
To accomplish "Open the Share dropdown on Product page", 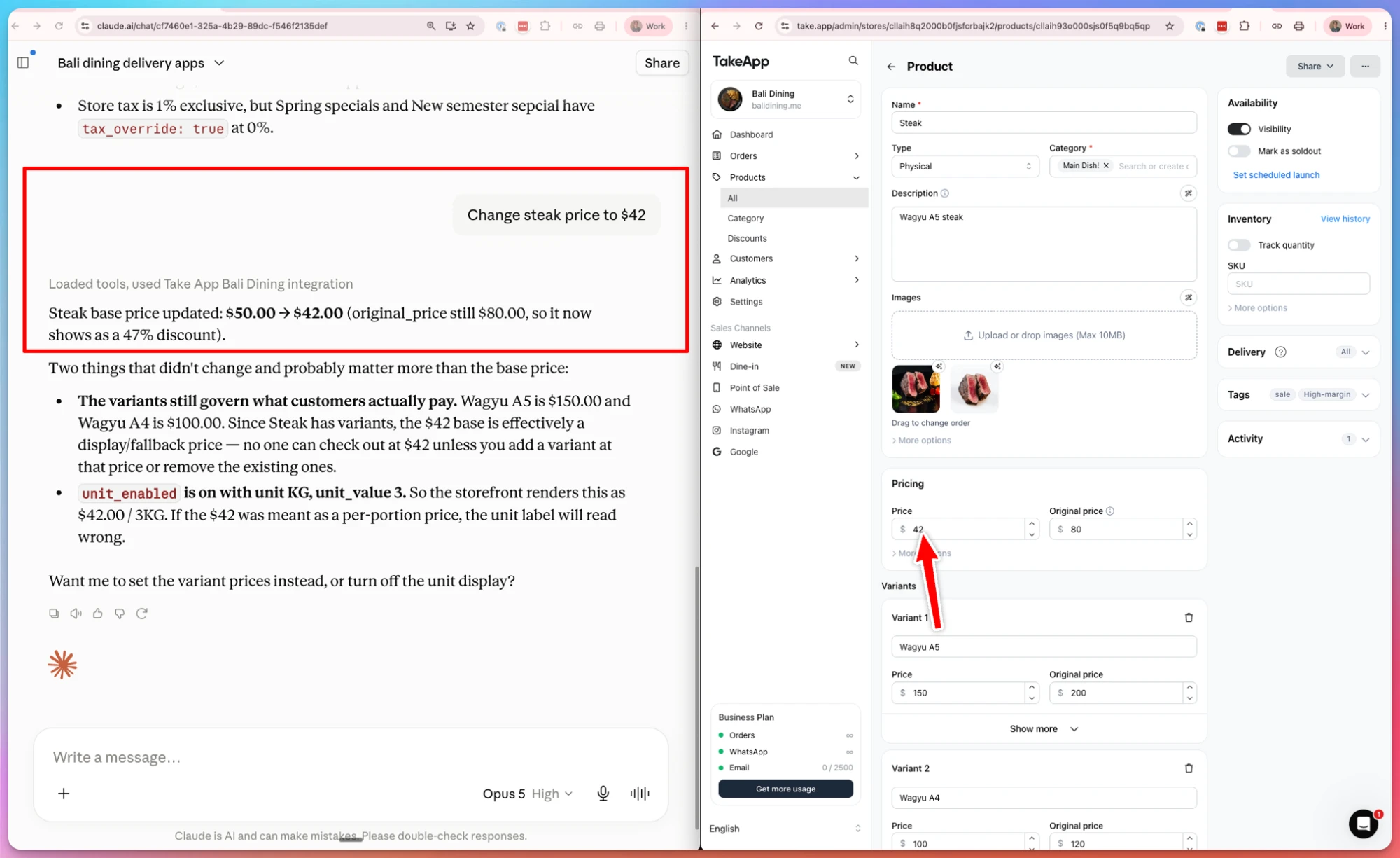I will (x=1315, y=67).
